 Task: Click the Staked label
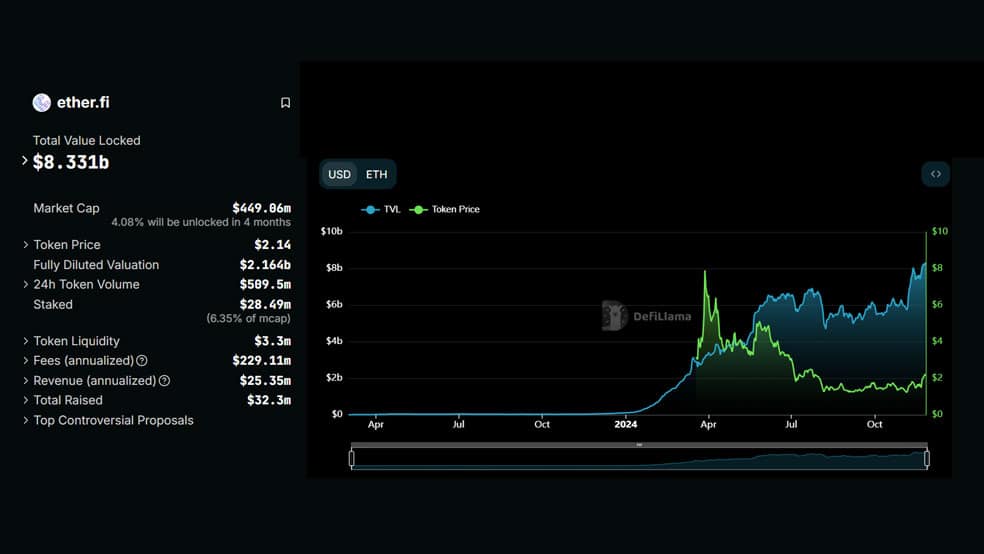pyautogui.click(x=53, y=304)
